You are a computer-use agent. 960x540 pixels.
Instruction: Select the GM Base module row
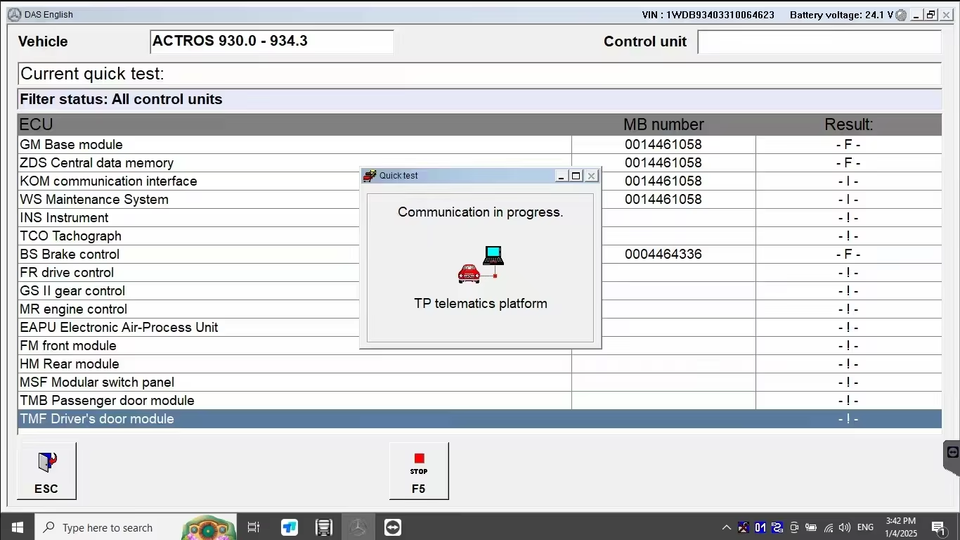pyautogui.click(x=479, y=144)
